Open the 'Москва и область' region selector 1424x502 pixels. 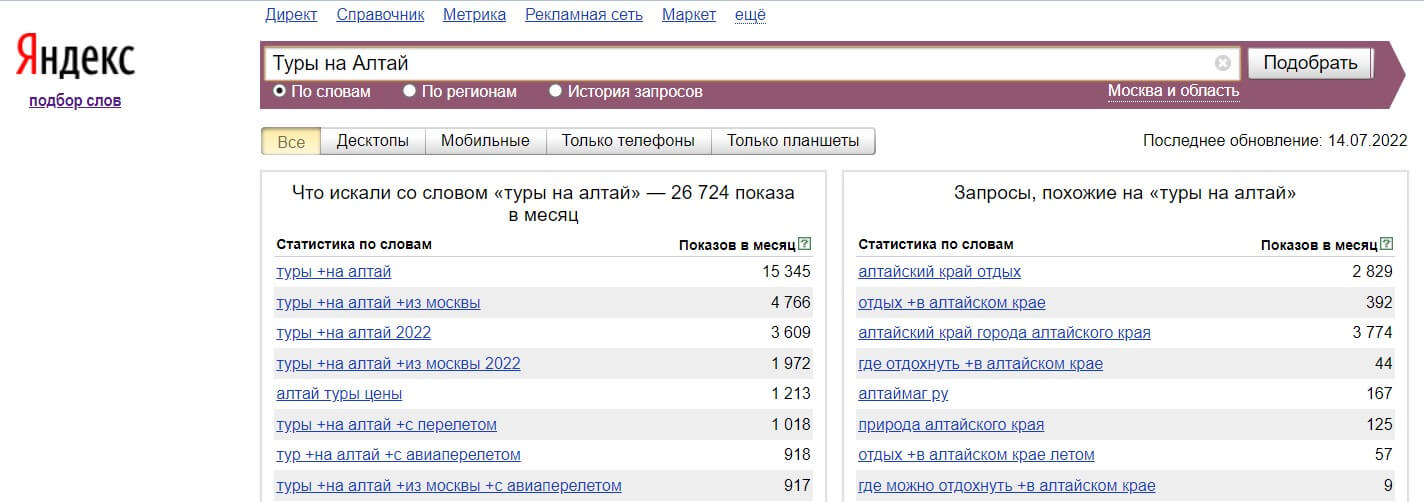pyautogui.click(x=1173, y=91)
